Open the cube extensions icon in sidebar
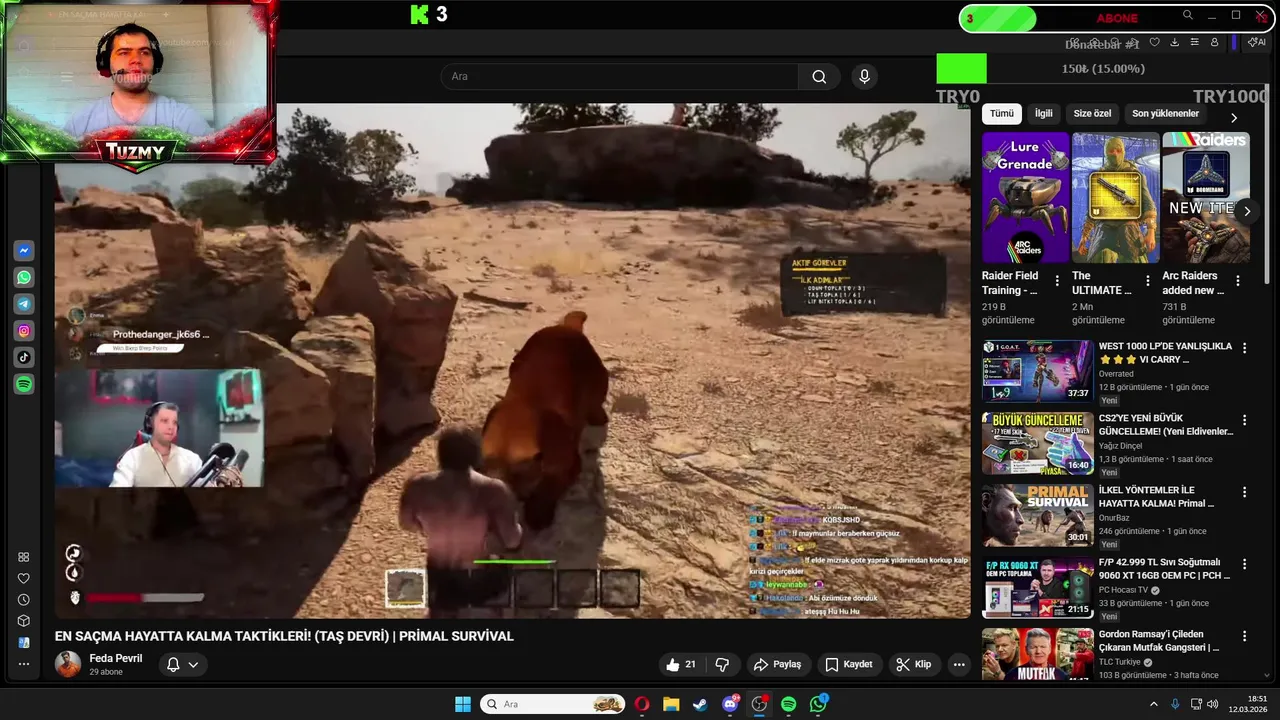The image size is (1280, 720). (x=24, y=621)
